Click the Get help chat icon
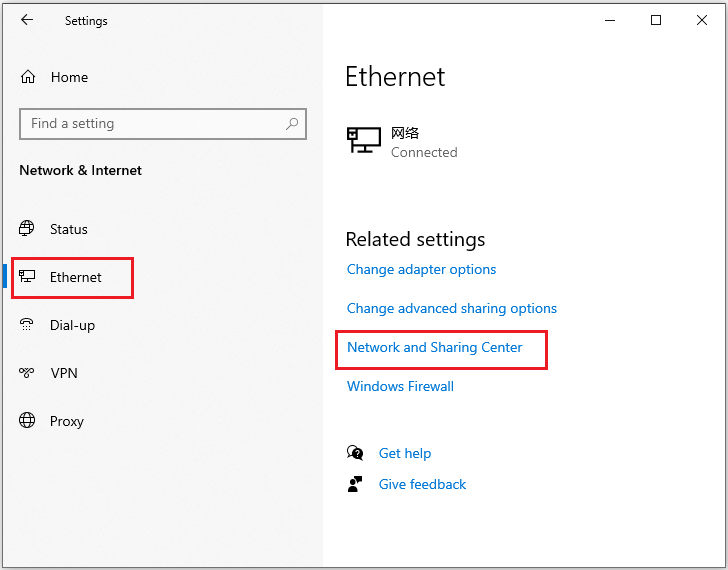Viewport: 728px width, 570px height. [355, 453]
